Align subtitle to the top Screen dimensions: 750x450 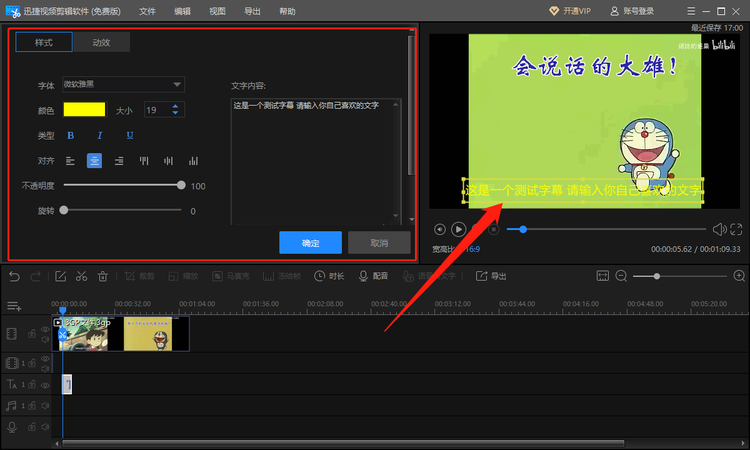(x=144, y=161)
